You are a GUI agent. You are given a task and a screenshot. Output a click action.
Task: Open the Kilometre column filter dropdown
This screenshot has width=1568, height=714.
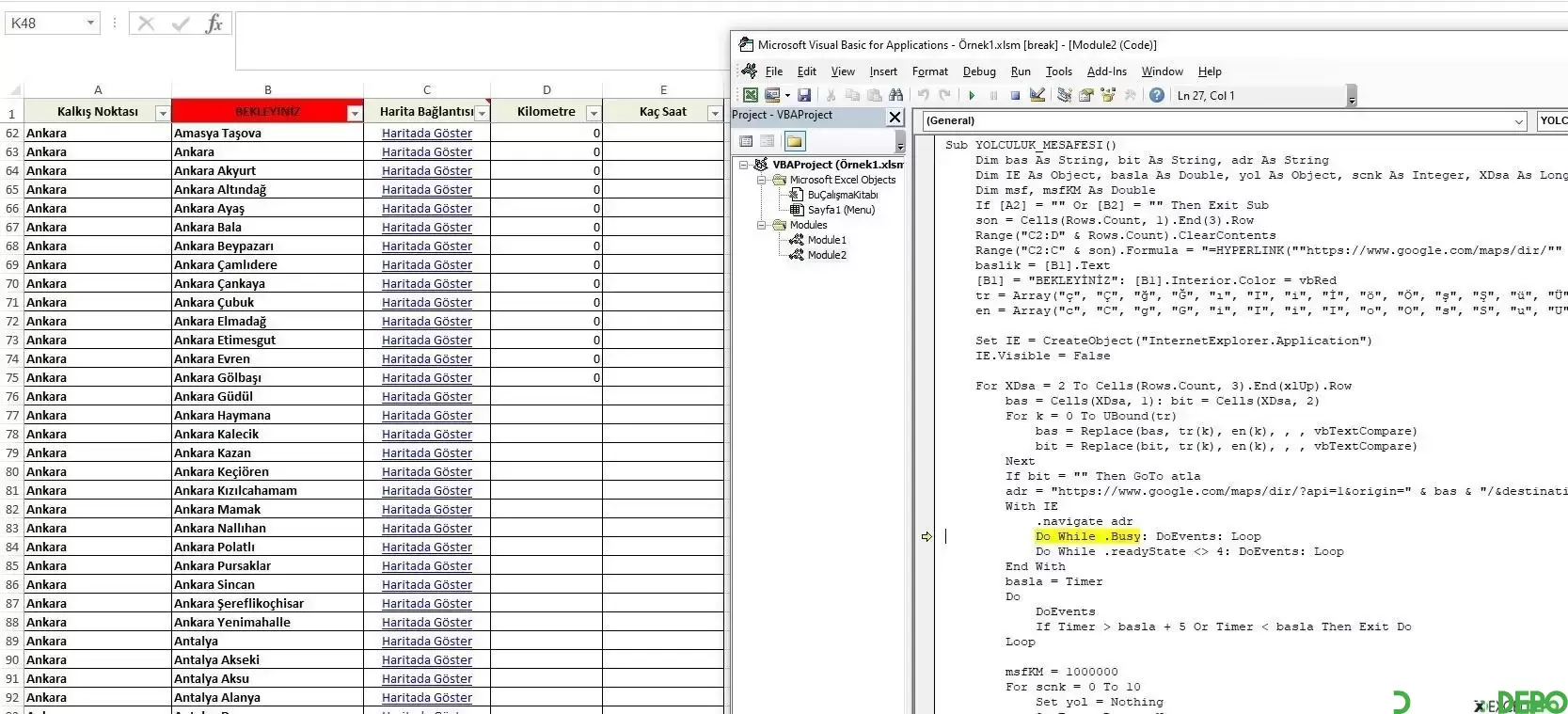click(593, 113)
